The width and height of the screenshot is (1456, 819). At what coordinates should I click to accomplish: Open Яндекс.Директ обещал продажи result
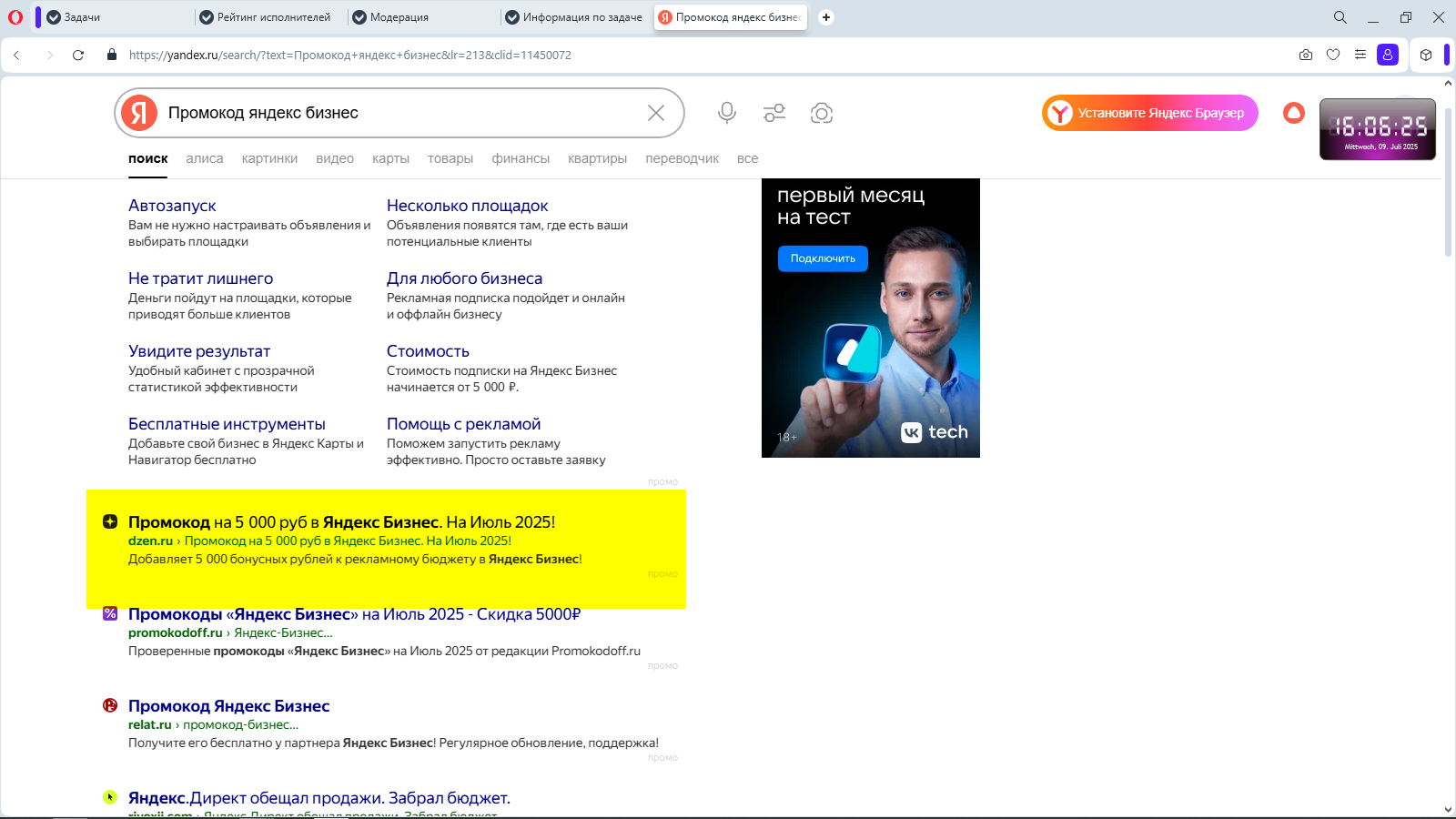pyautogui.click(x=318, y=798)
